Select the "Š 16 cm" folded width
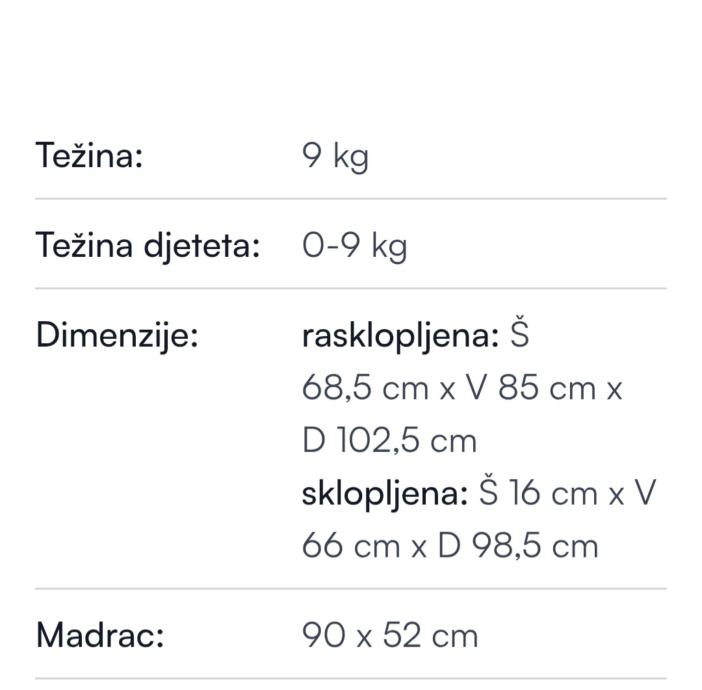 [538, 493]
